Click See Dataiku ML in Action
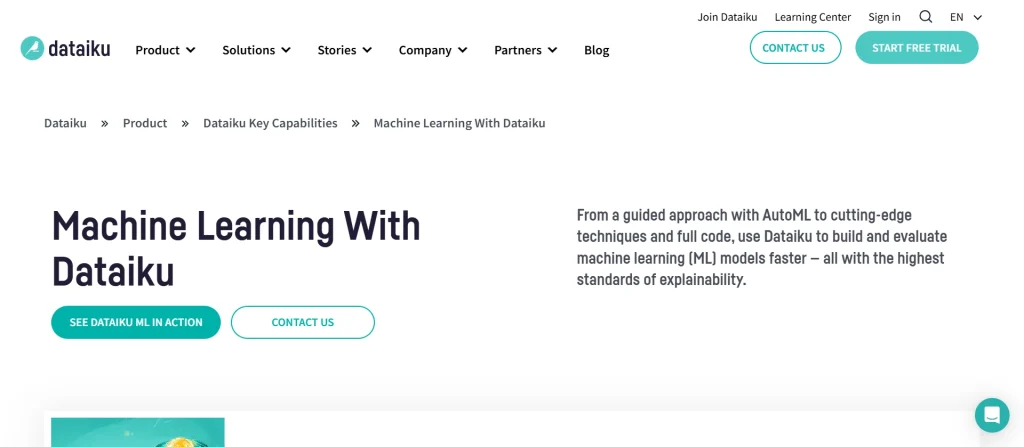Screen dimensions: 1024x447 point(136,322)
